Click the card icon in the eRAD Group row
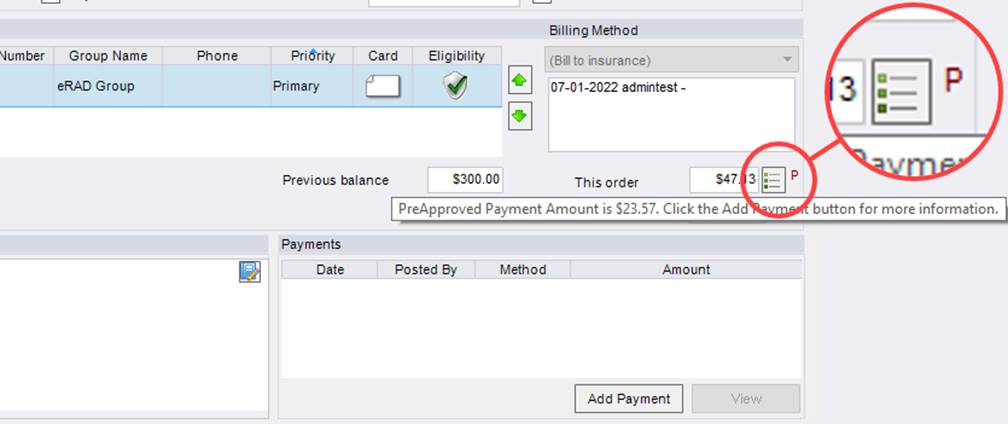Viewport: 1008px width, 424px height. tap(382, 87)
